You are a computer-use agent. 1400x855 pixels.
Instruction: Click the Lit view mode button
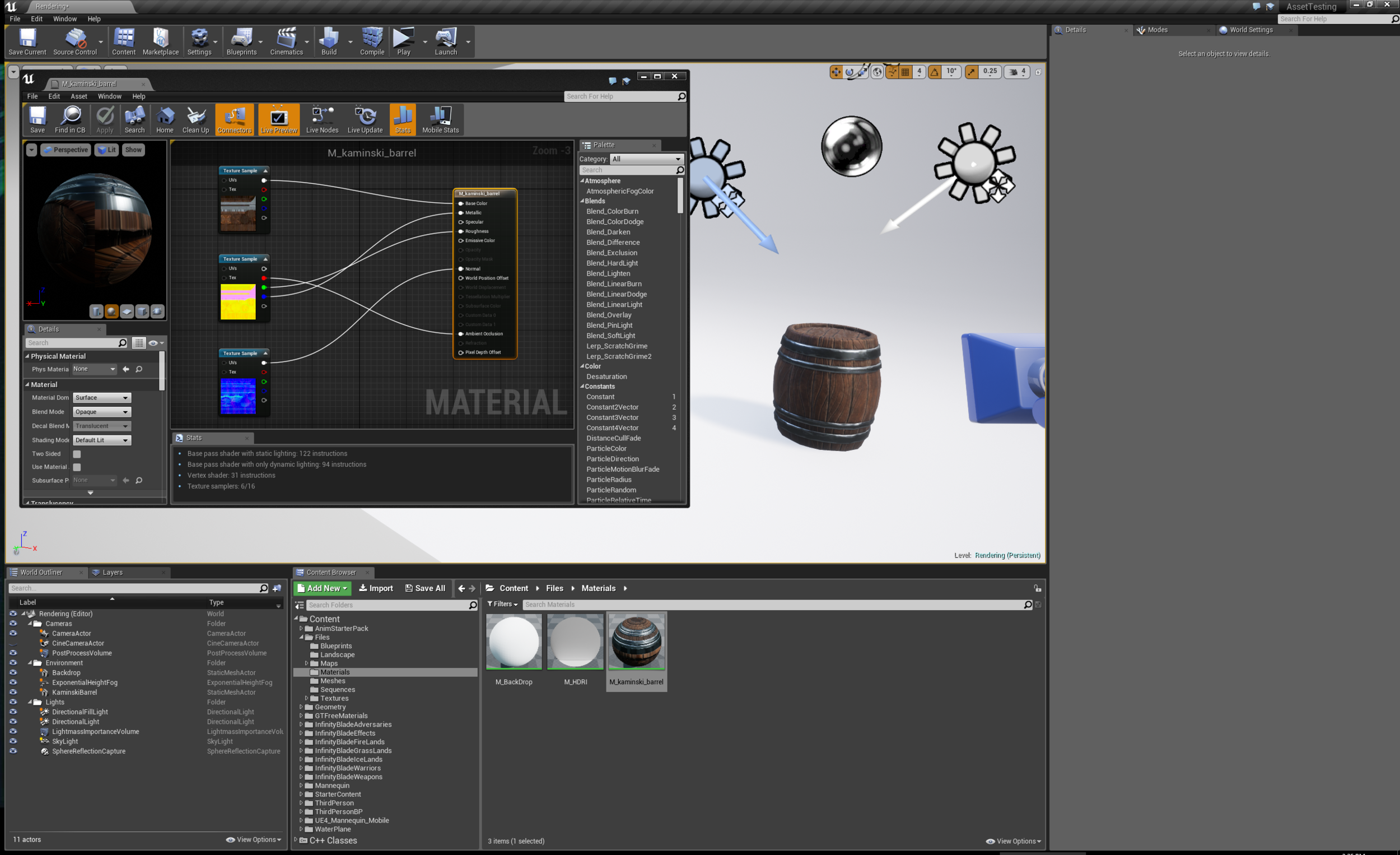[106, 150]
